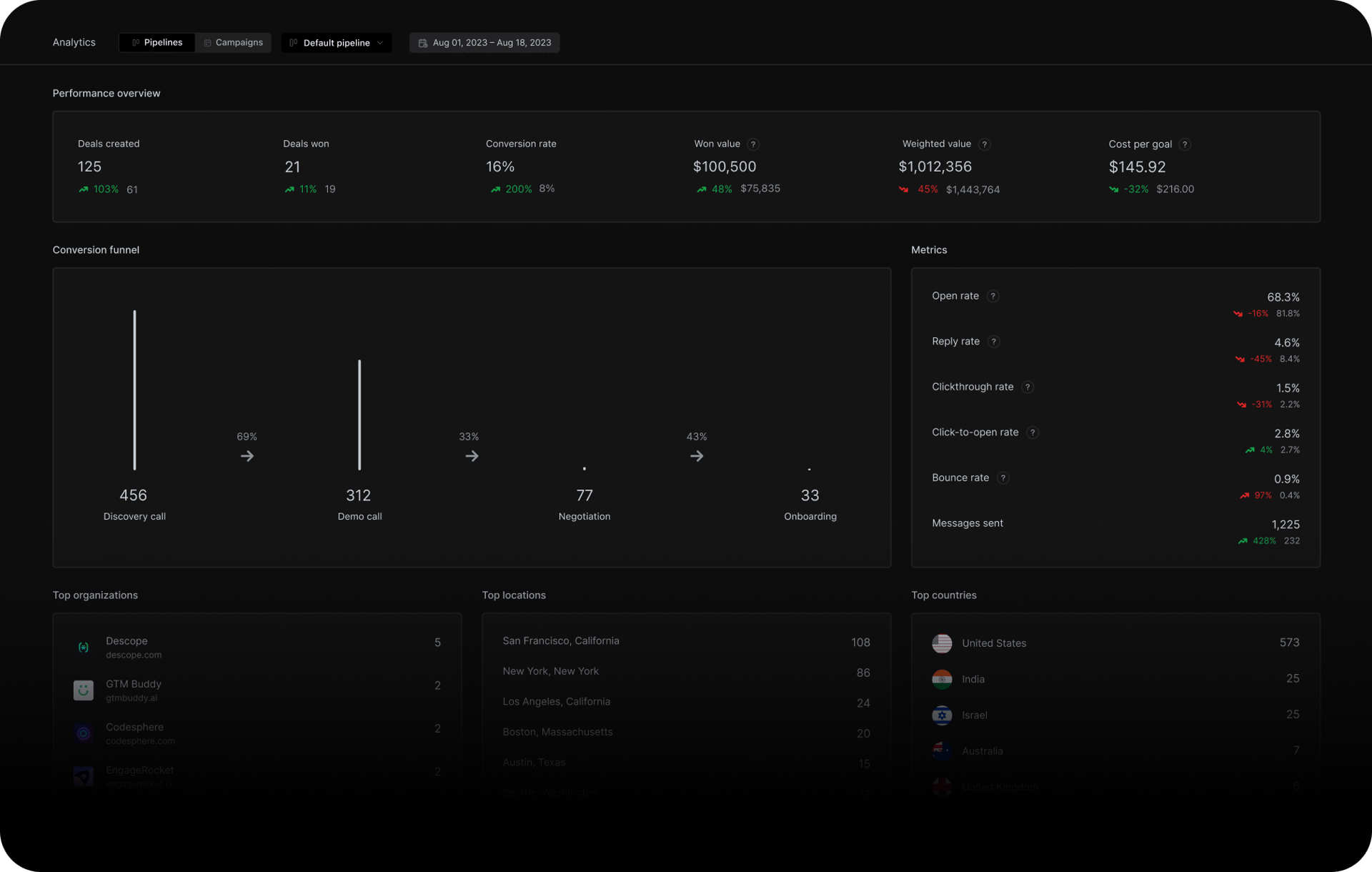1372x872 pixels.
Task: Click the arrow after Discovery call 69%
Action: [x=247, y=456]
